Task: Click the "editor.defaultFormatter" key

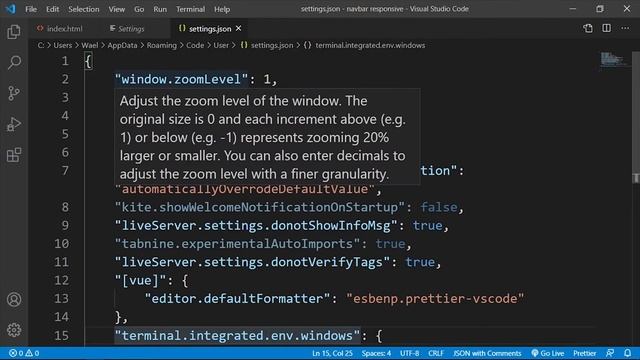Action: coord(237,299)
